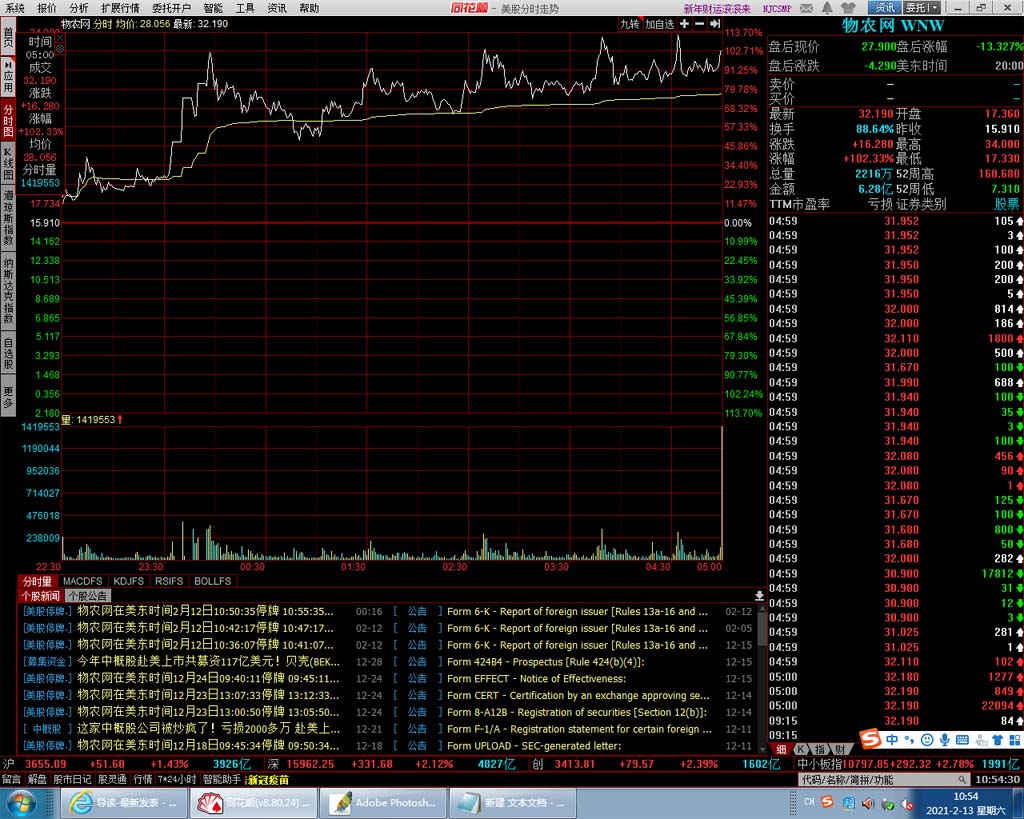Switch to the Adobe Photoshop taskbar window
This screenshot has height=819, width=1024.
click(383, 803)
